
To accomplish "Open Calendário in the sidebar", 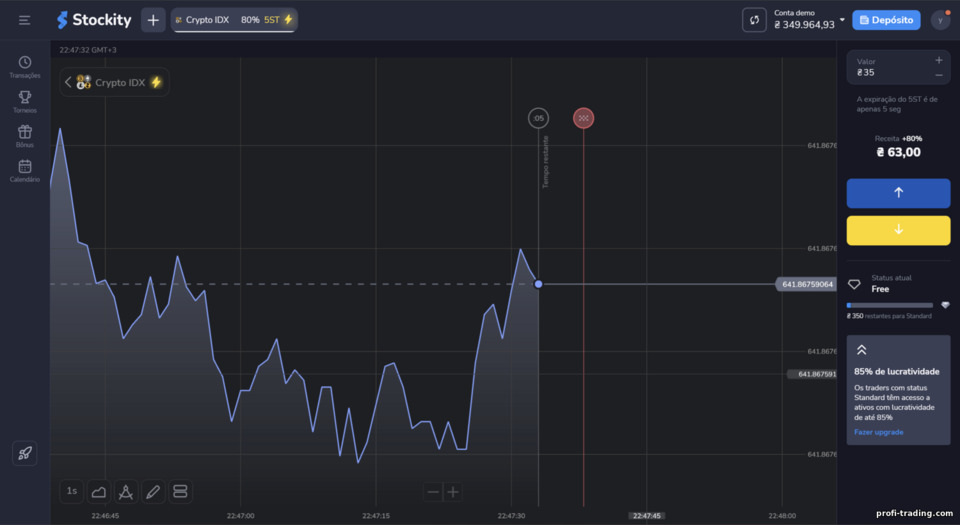I will point(24,171).
